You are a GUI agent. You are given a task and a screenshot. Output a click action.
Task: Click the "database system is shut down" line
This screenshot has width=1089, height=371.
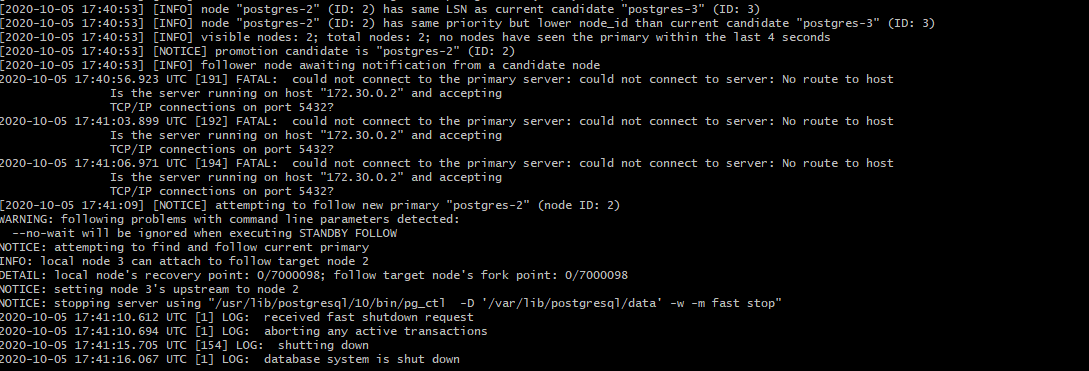tap(230, 359)
